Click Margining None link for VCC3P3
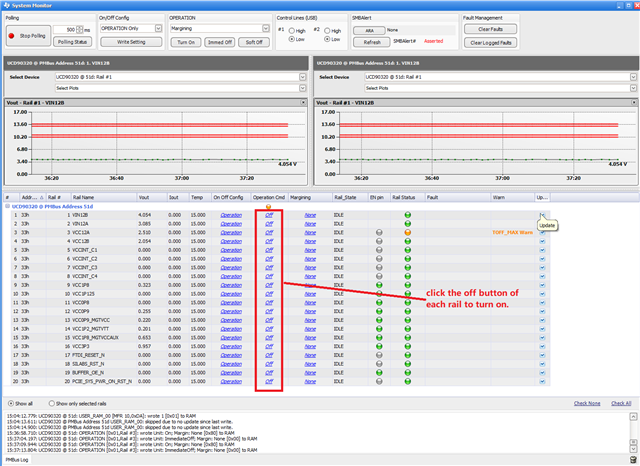Screen dimensions: 640x466 pos(310,346)
